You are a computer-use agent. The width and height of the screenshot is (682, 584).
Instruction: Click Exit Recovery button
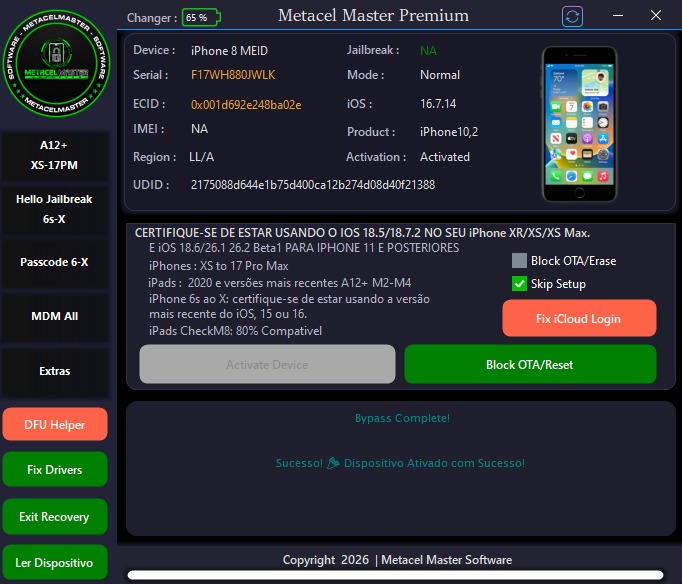[55, 517]
